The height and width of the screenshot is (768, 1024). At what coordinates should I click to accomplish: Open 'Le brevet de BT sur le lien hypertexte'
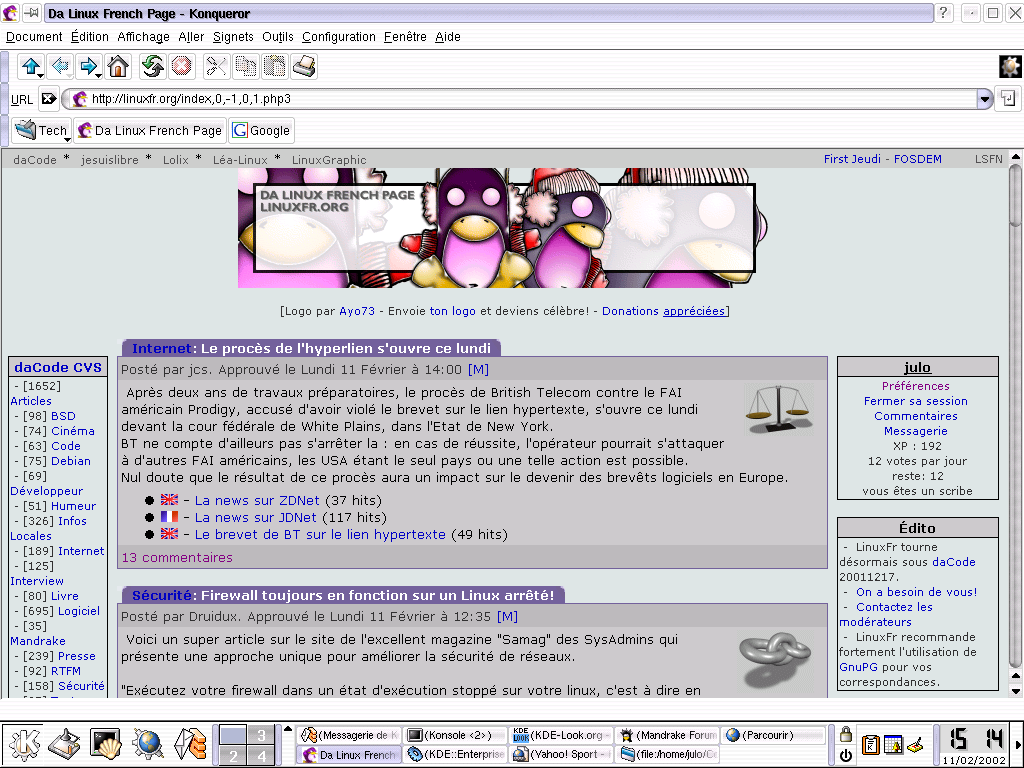click(320, 534)
